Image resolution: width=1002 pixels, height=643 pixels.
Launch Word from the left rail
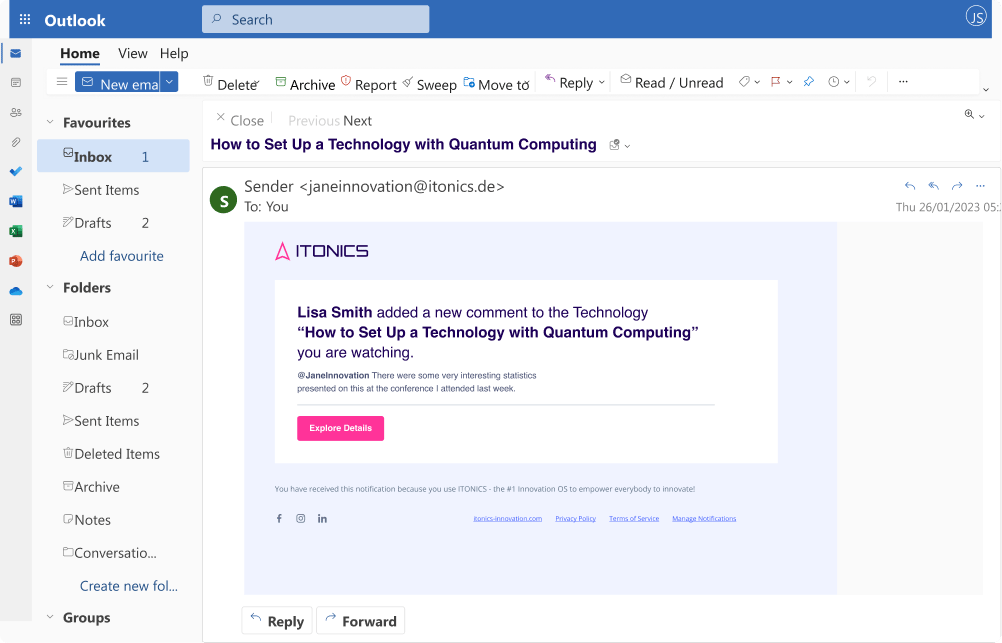coord(16,201)
